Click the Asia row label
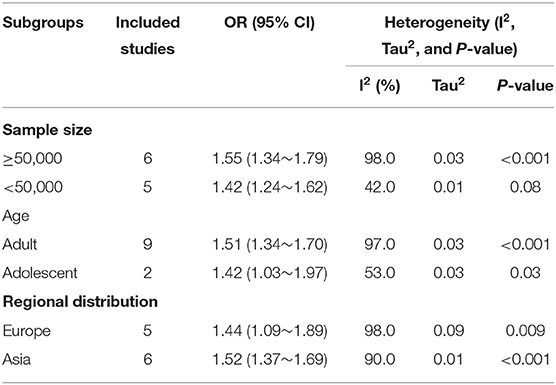 [17, 359]
